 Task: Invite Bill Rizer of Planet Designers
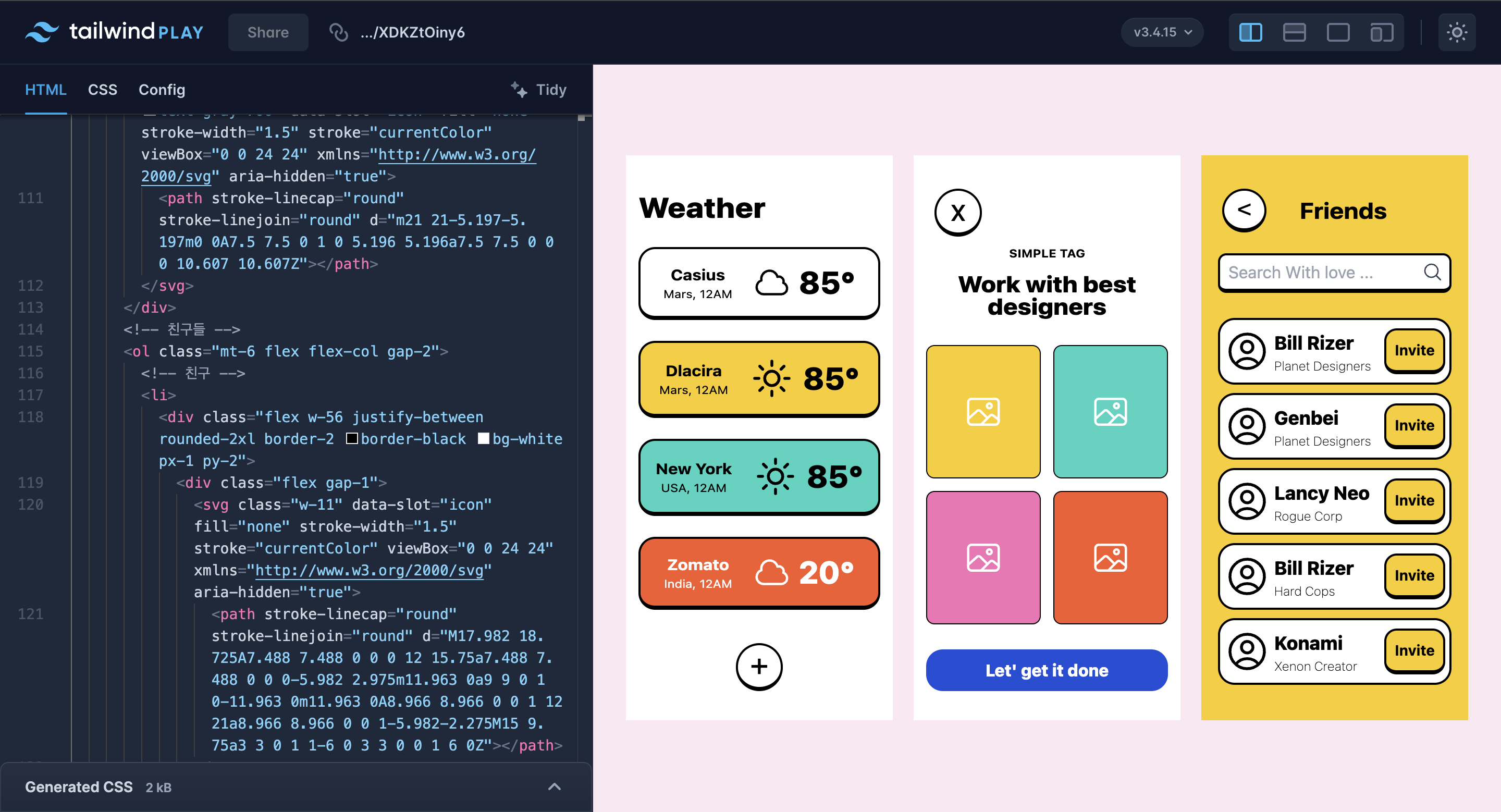click(x=1414, y=351)
